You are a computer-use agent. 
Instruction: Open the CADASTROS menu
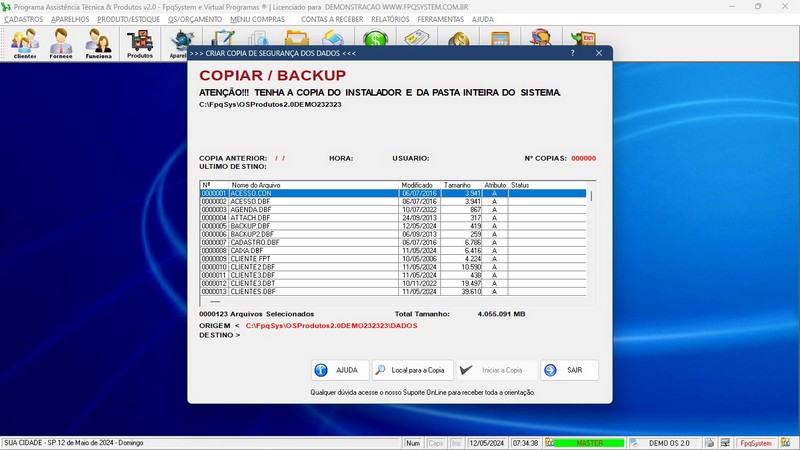[23, 19]
